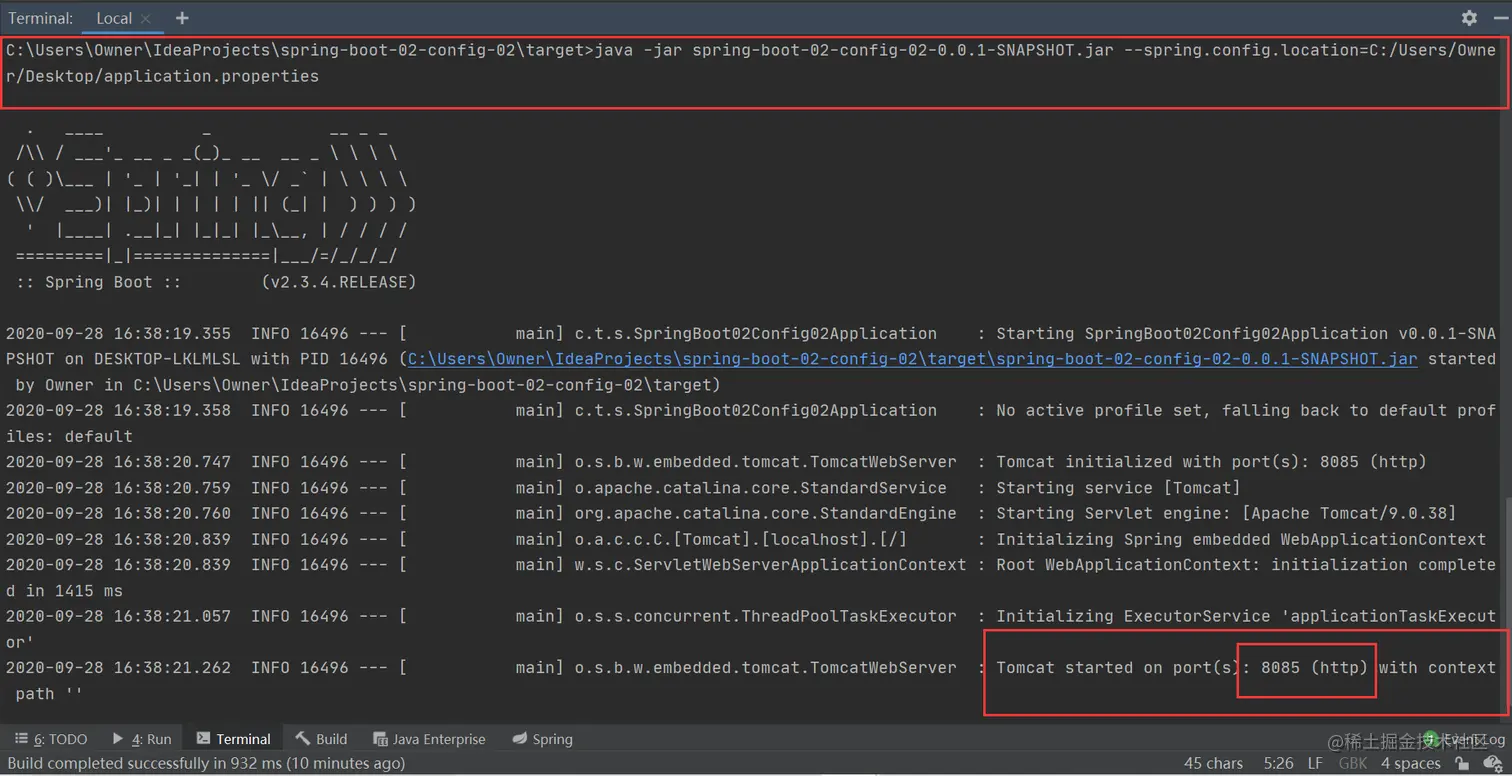Click the Build completed successfully status message
The height and width of the screenshot is (776, 1512).
point(206,763)
